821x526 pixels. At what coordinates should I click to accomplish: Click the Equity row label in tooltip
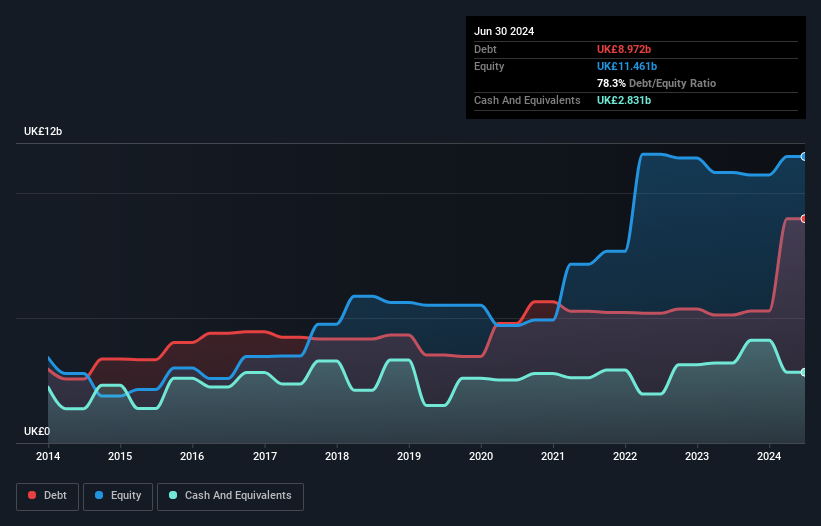[x=489, y=66]
